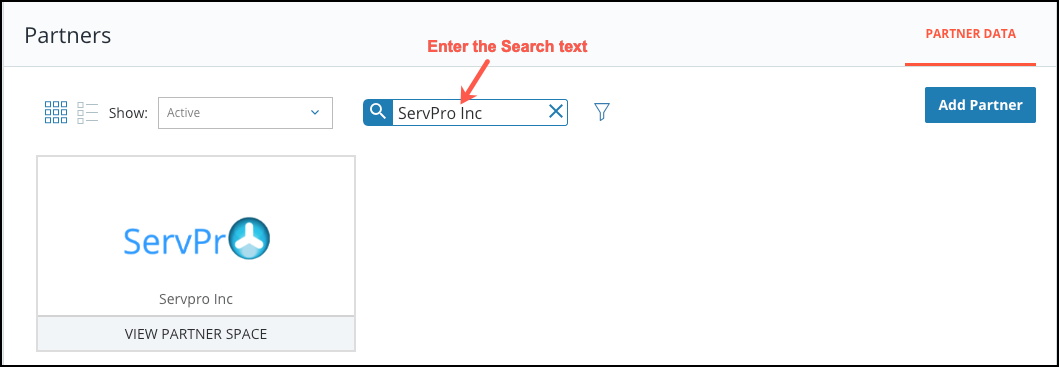This screenshot has width=1059, height=367.
Task: Click the Add Partner button
Action: click(980, 105)
